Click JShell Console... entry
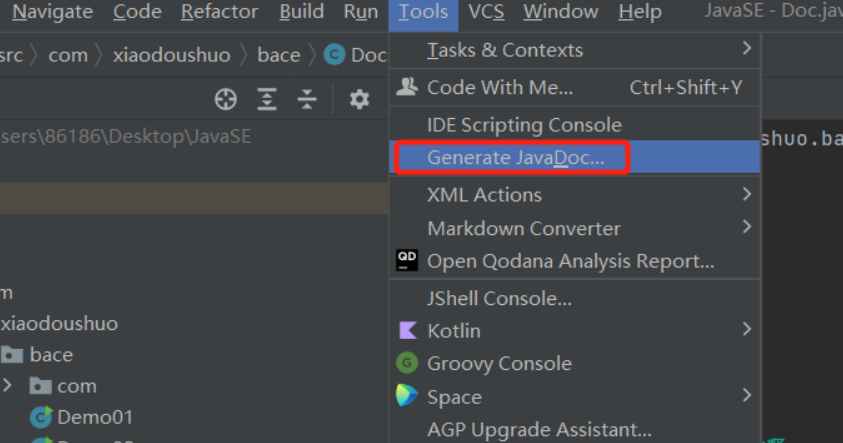 [x=499, y=298]
